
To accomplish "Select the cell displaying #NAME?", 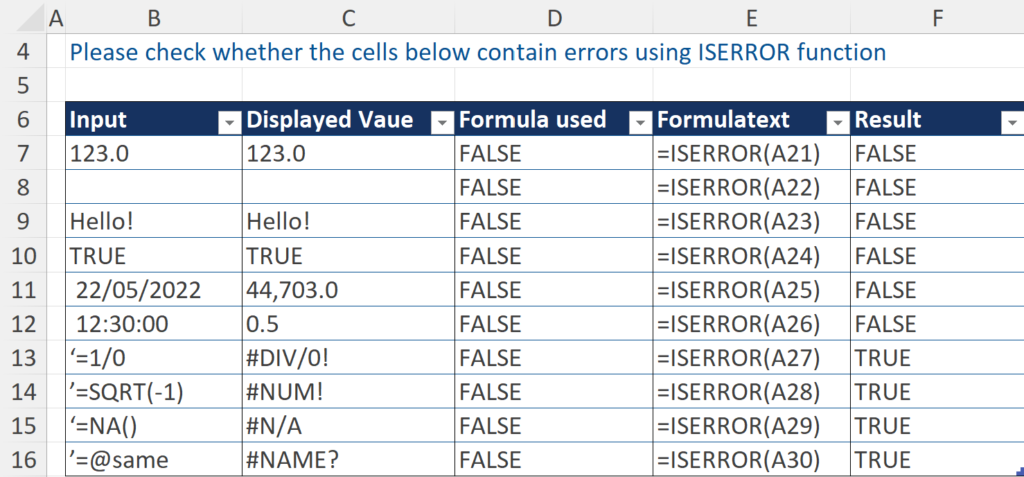I will click(346, 460).
